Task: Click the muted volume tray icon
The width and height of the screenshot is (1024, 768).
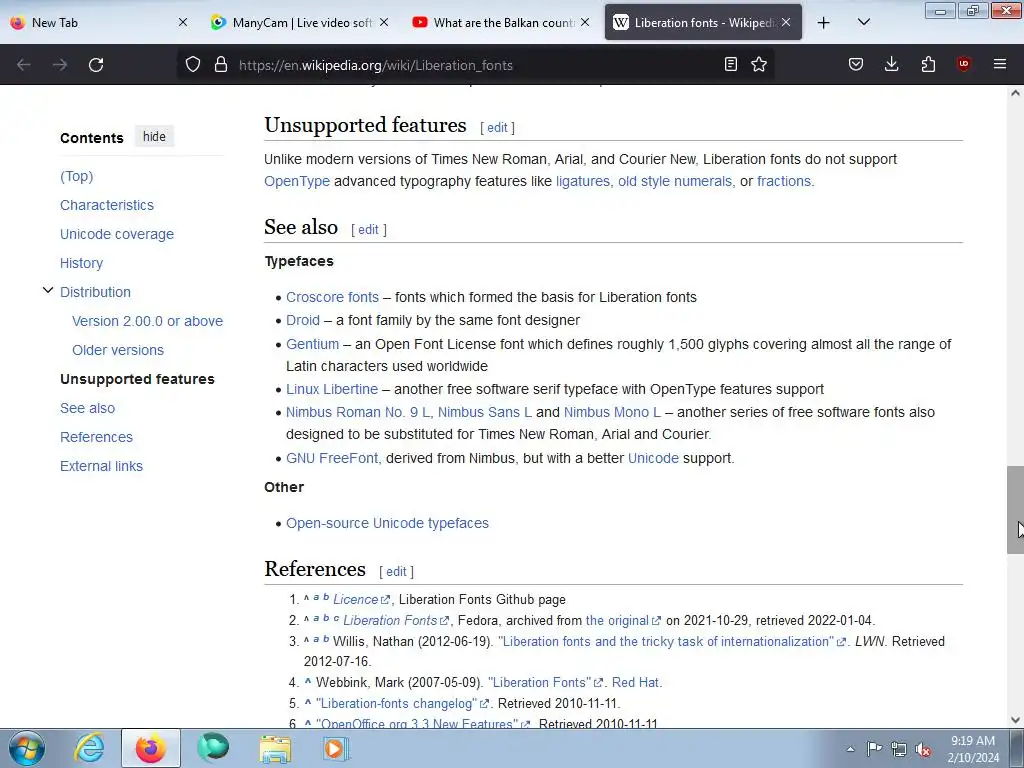Action: pyautogui.click(x=923, y=750)
